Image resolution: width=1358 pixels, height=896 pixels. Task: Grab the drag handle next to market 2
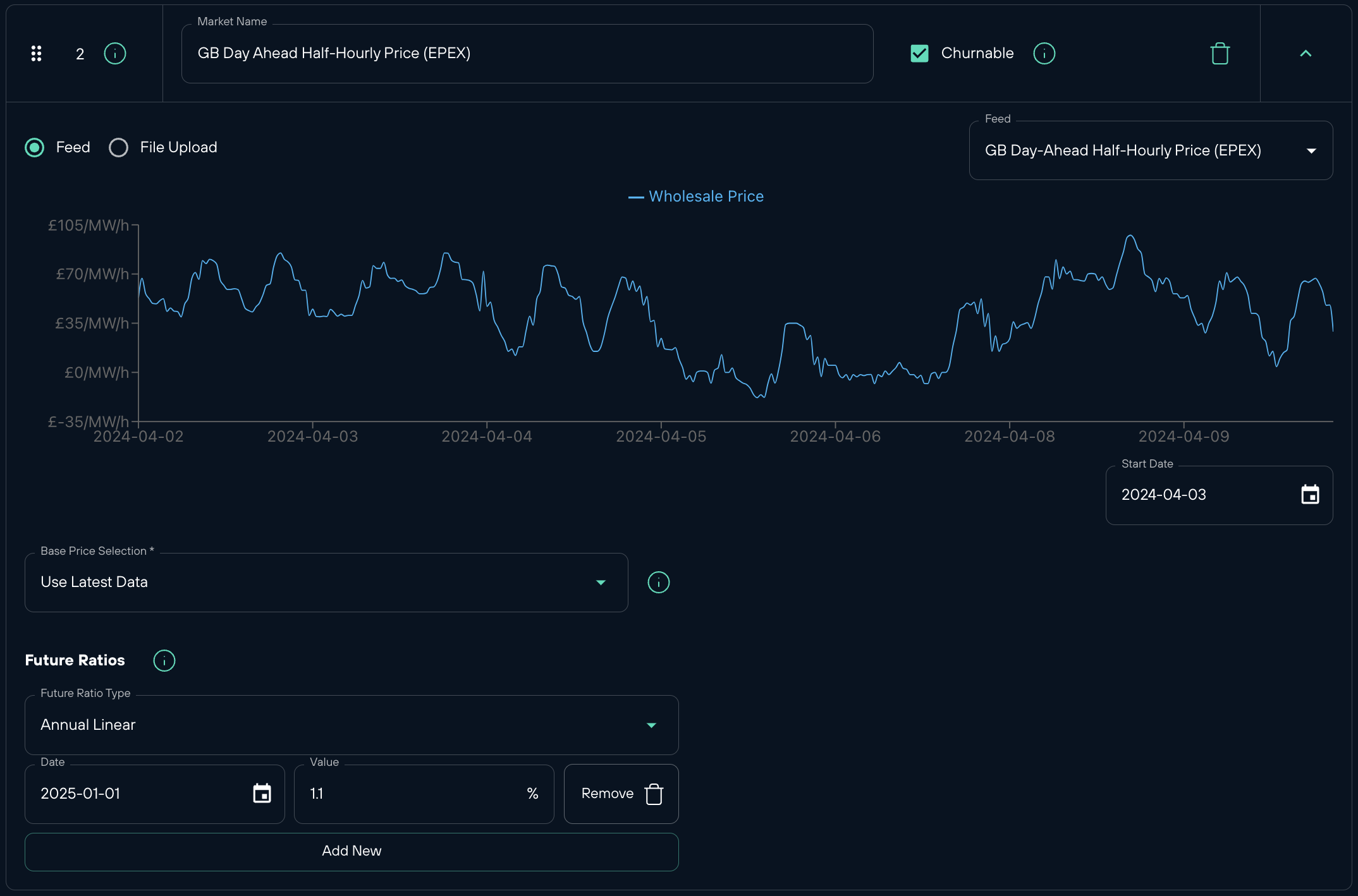point(36,54)
